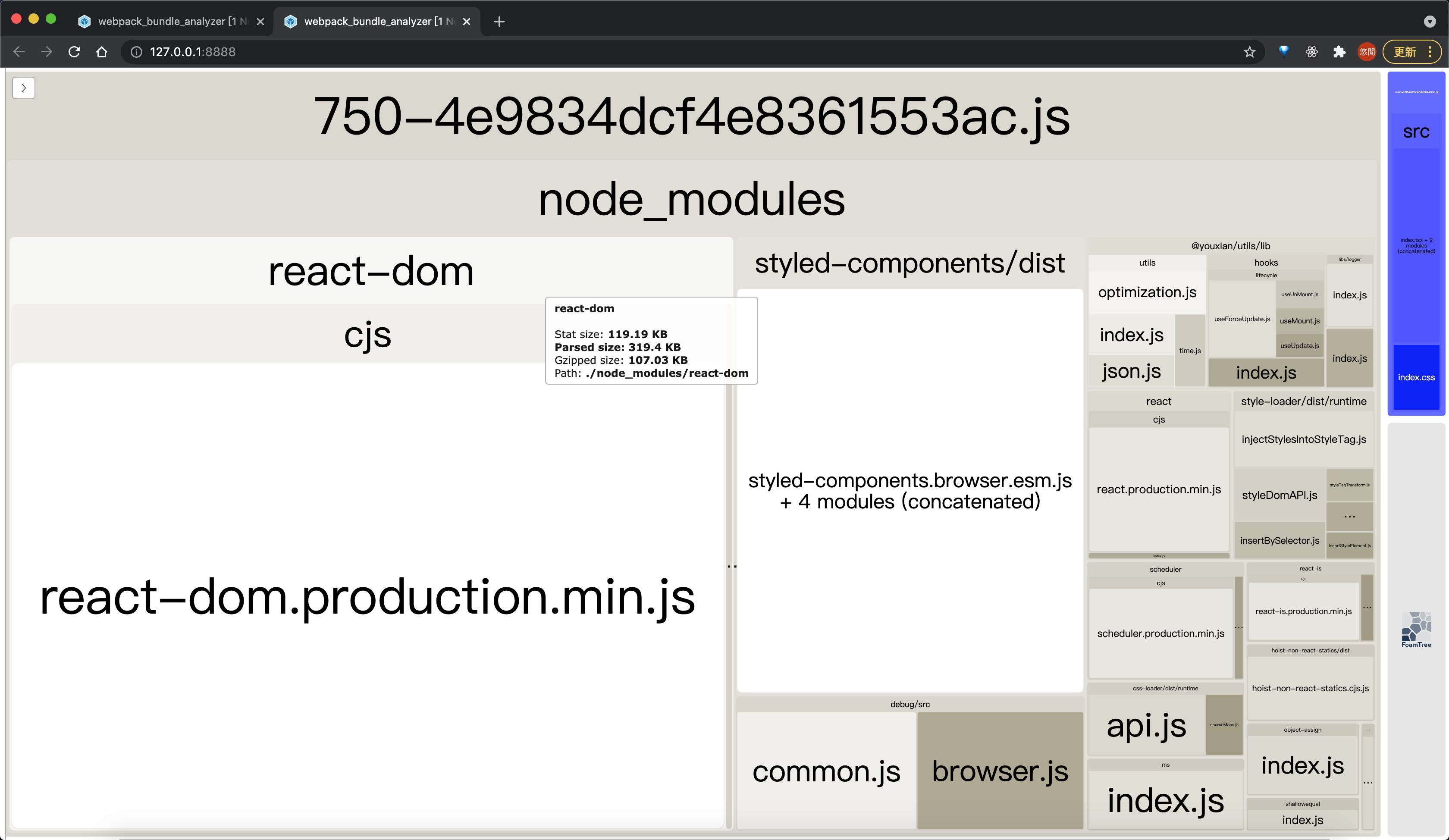Click the node_modules group label

pos(692,199)
